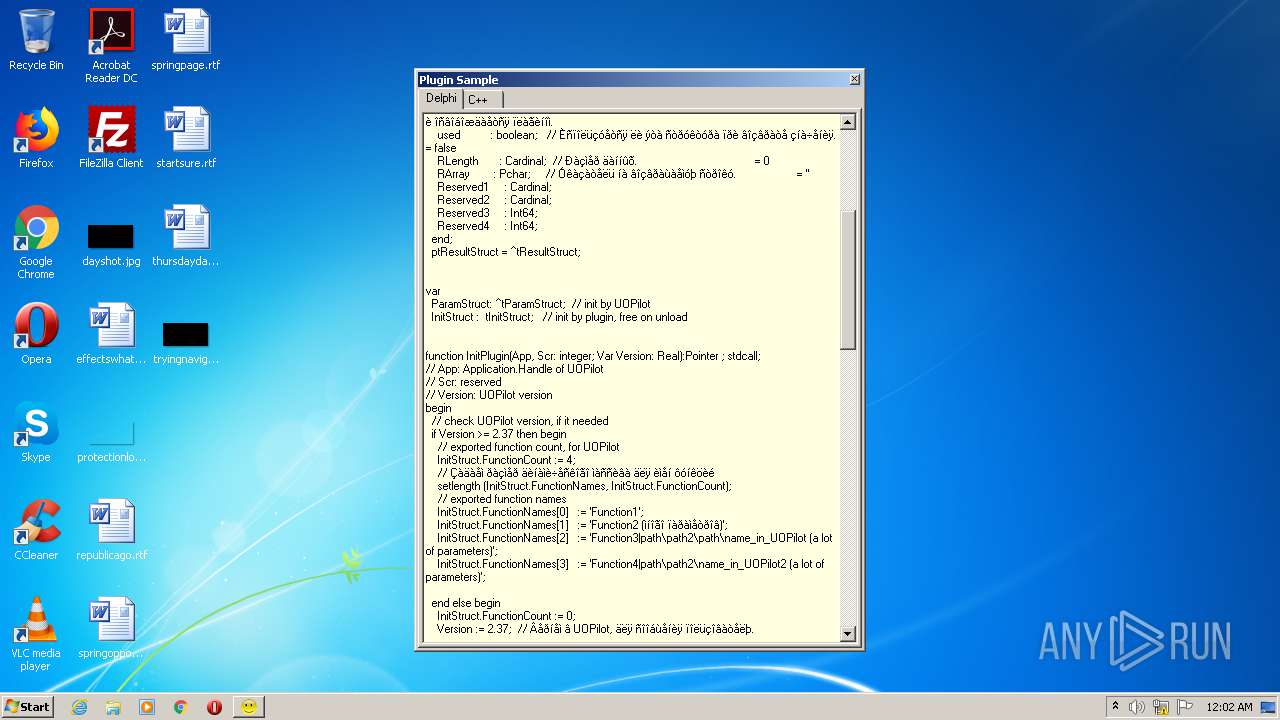1280x720 pixels.
Task: Launch Opera desktop shortcut
Action: click(x=36, y=335)
